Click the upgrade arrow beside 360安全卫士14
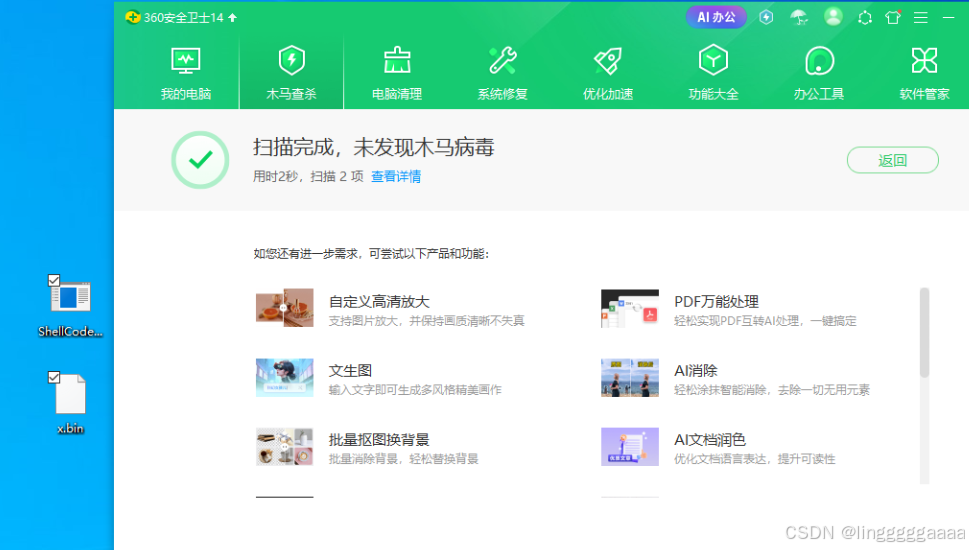969x550 pixels. click(x=232, y=17)
